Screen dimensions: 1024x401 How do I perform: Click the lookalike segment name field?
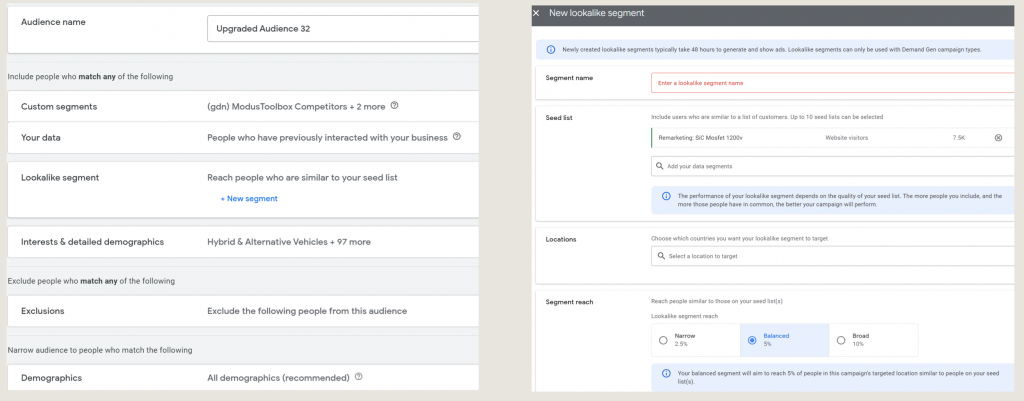[x=830, y=81]
